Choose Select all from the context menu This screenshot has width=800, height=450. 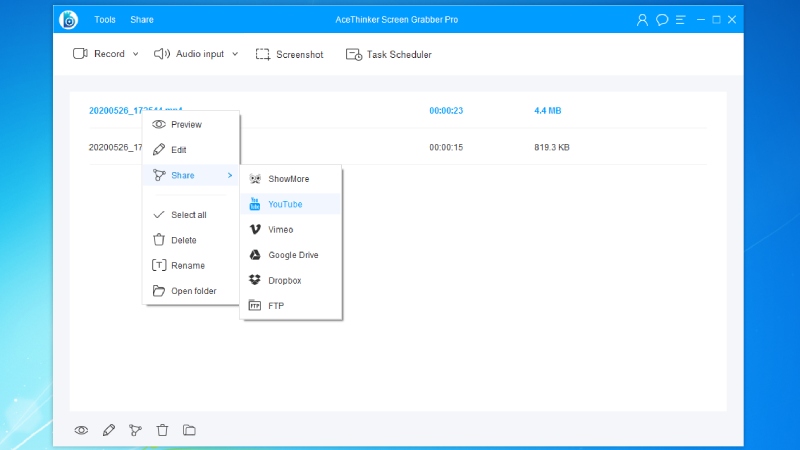191,215
